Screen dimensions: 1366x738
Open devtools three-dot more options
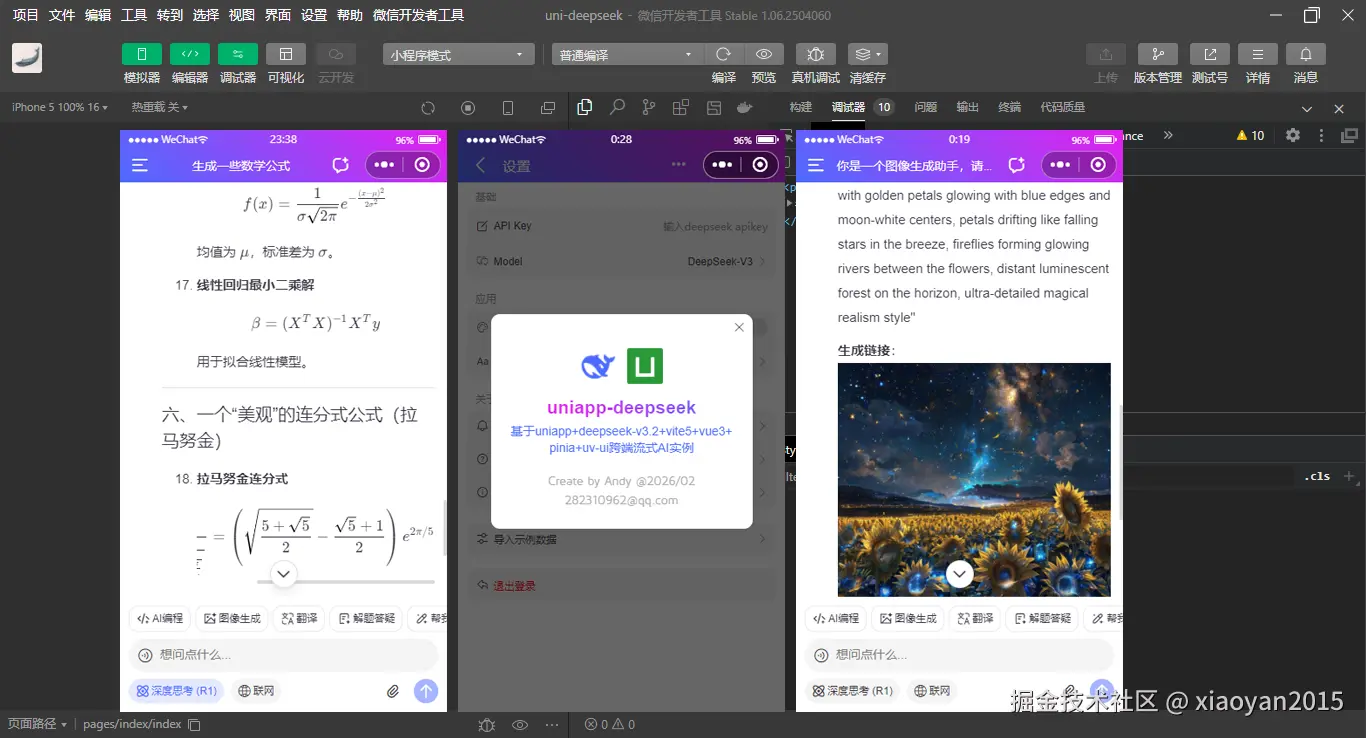1321,135
